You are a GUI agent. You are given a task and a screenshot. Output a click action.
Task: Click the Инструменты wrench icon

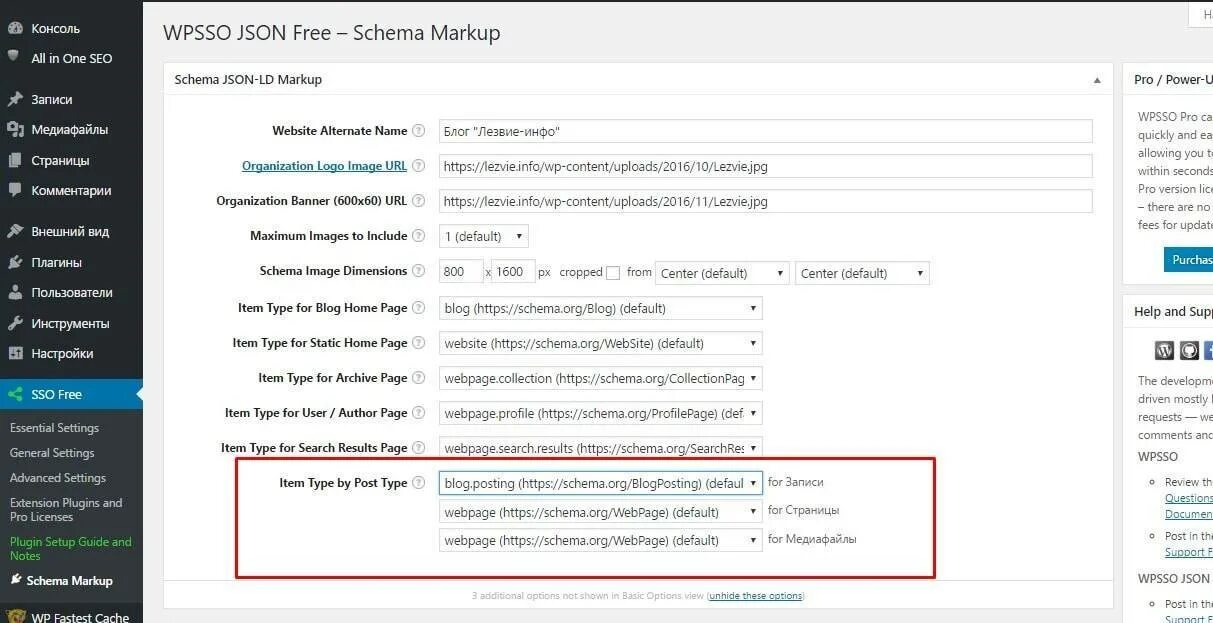pyautogui.click(x=15, y=323)
